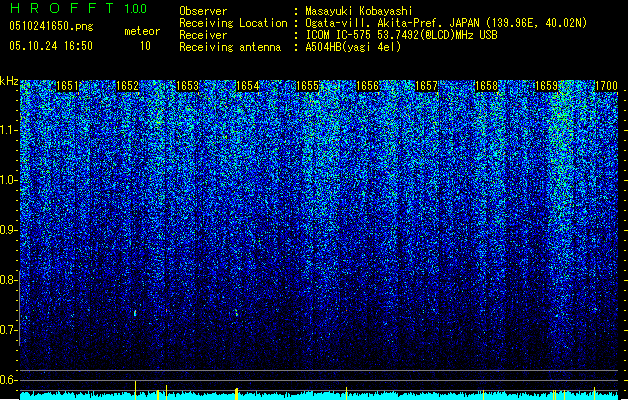Click the 1656 time marker

pyautogui.click(x=367, y=86)
